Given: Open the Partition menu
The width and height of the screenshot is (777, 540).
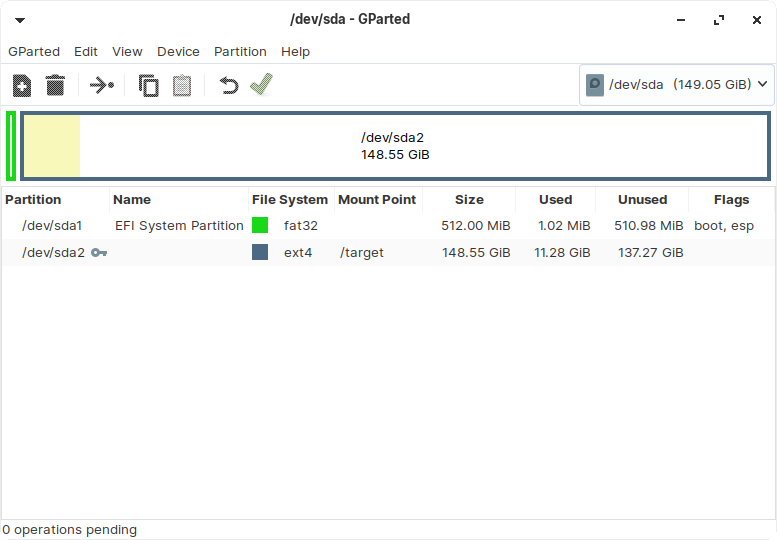Looking at the screenshot, I should tap(240, 51).
